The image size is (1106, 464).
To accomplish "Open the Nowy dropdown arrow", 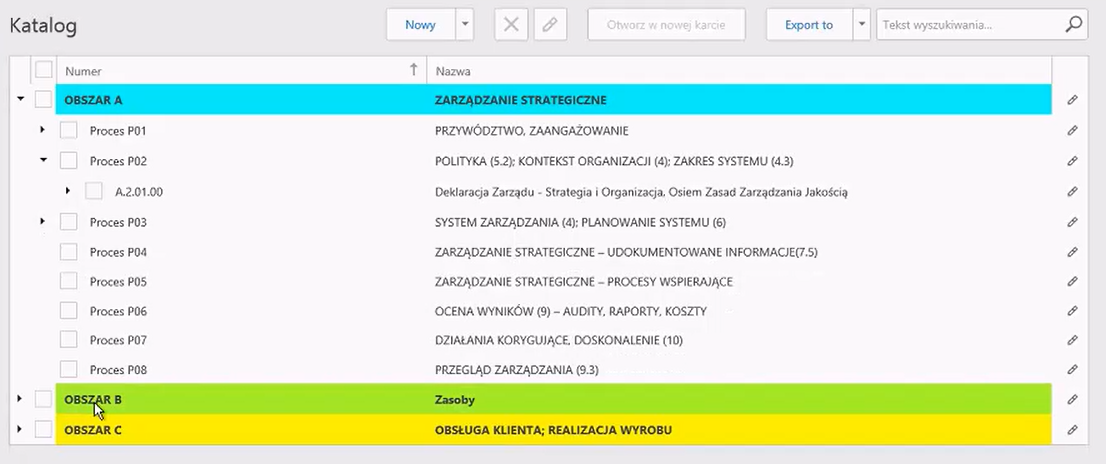I will pyautogui.click(x=465, y=25).
